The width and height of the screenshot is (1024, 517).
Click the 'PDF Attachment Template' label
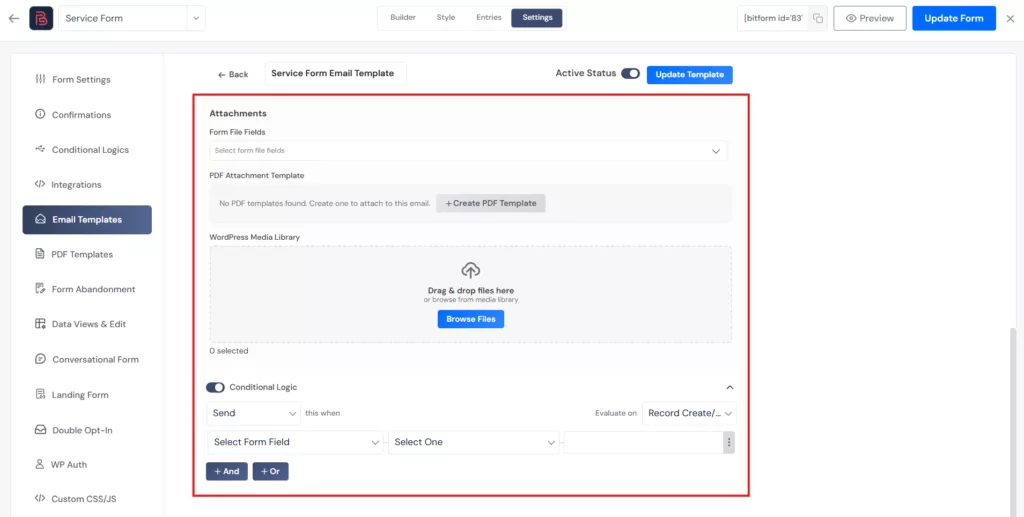(257, 175)
